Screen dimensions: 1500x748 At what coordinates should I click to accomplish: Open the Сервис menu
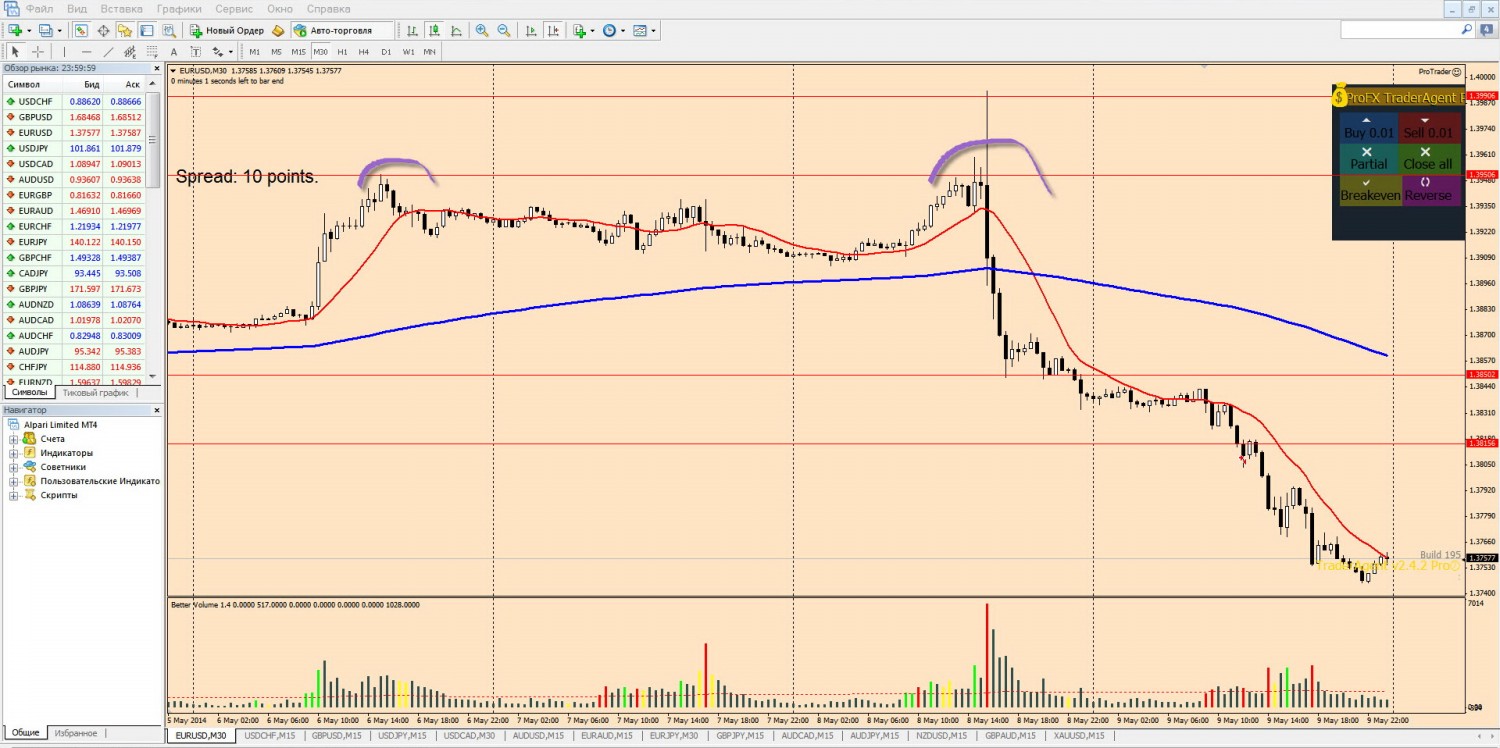(234, 9)
